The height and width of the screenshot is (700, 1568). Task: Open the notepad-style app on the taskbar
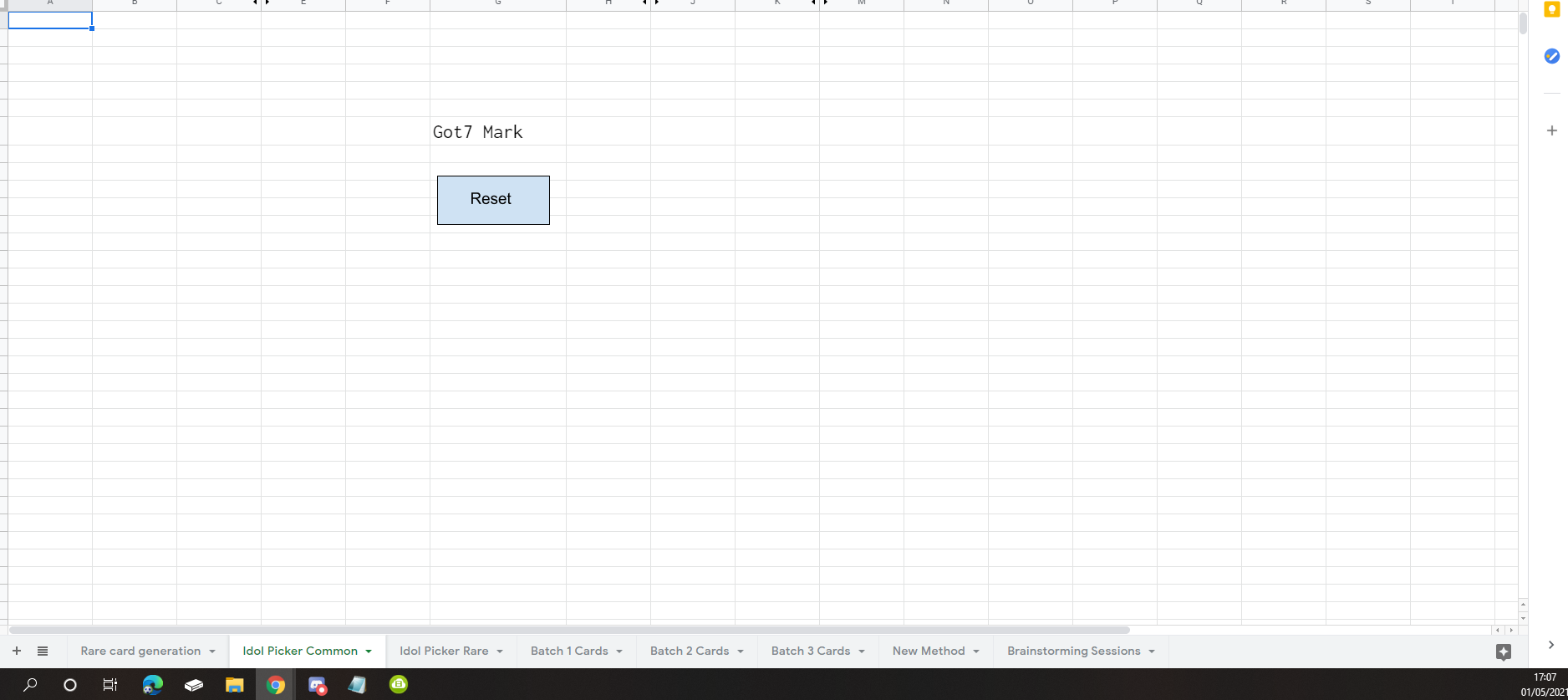click(357, 685)
